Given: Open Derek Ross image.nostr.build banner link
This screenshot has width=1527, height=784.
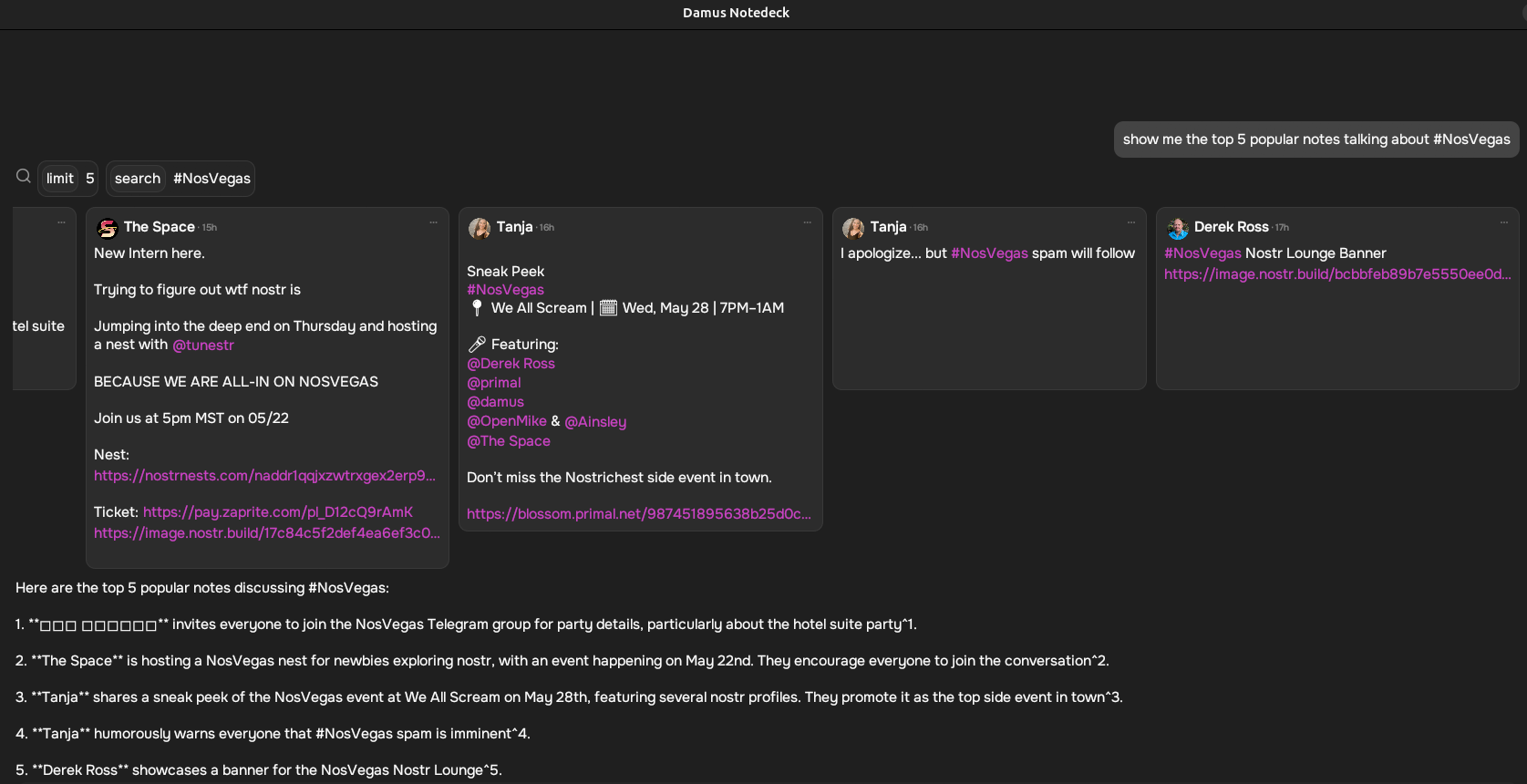Looking at the screenshot, I should coord(1337,274).
